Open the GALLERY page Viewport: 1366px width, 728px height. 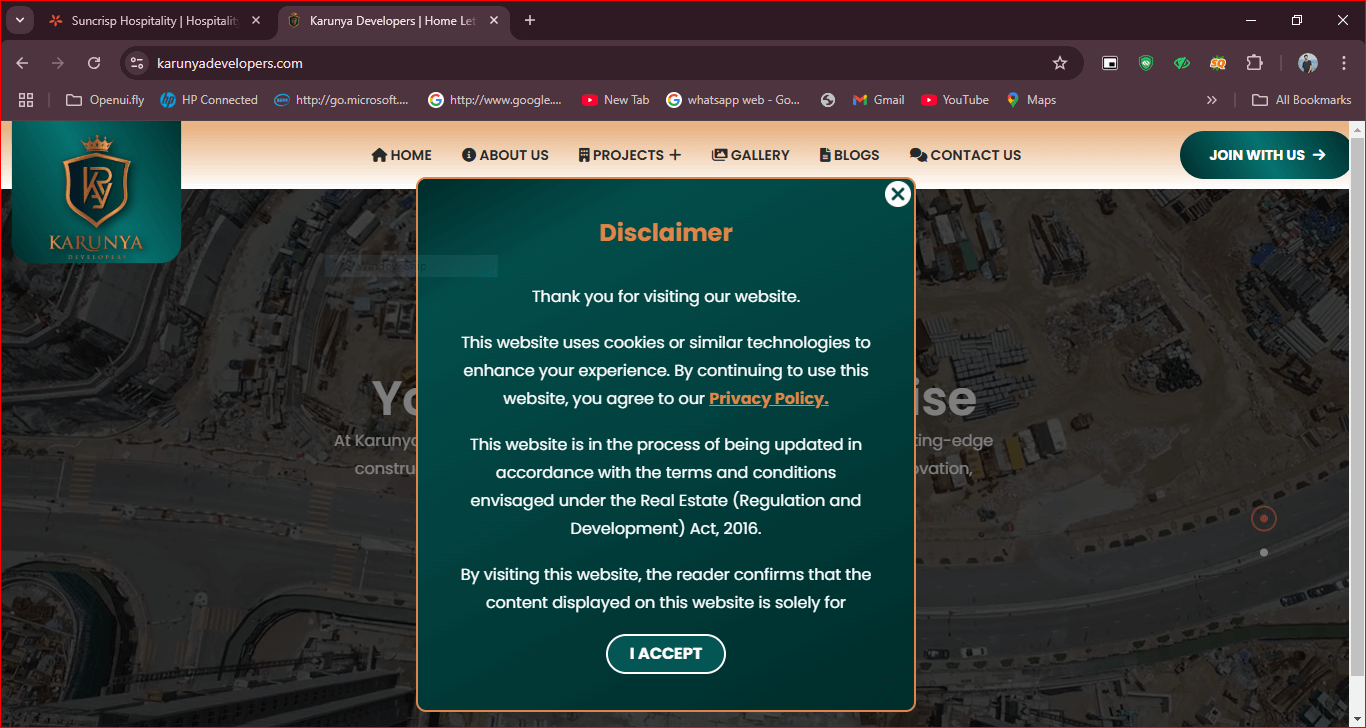click(x=750, y=155)
